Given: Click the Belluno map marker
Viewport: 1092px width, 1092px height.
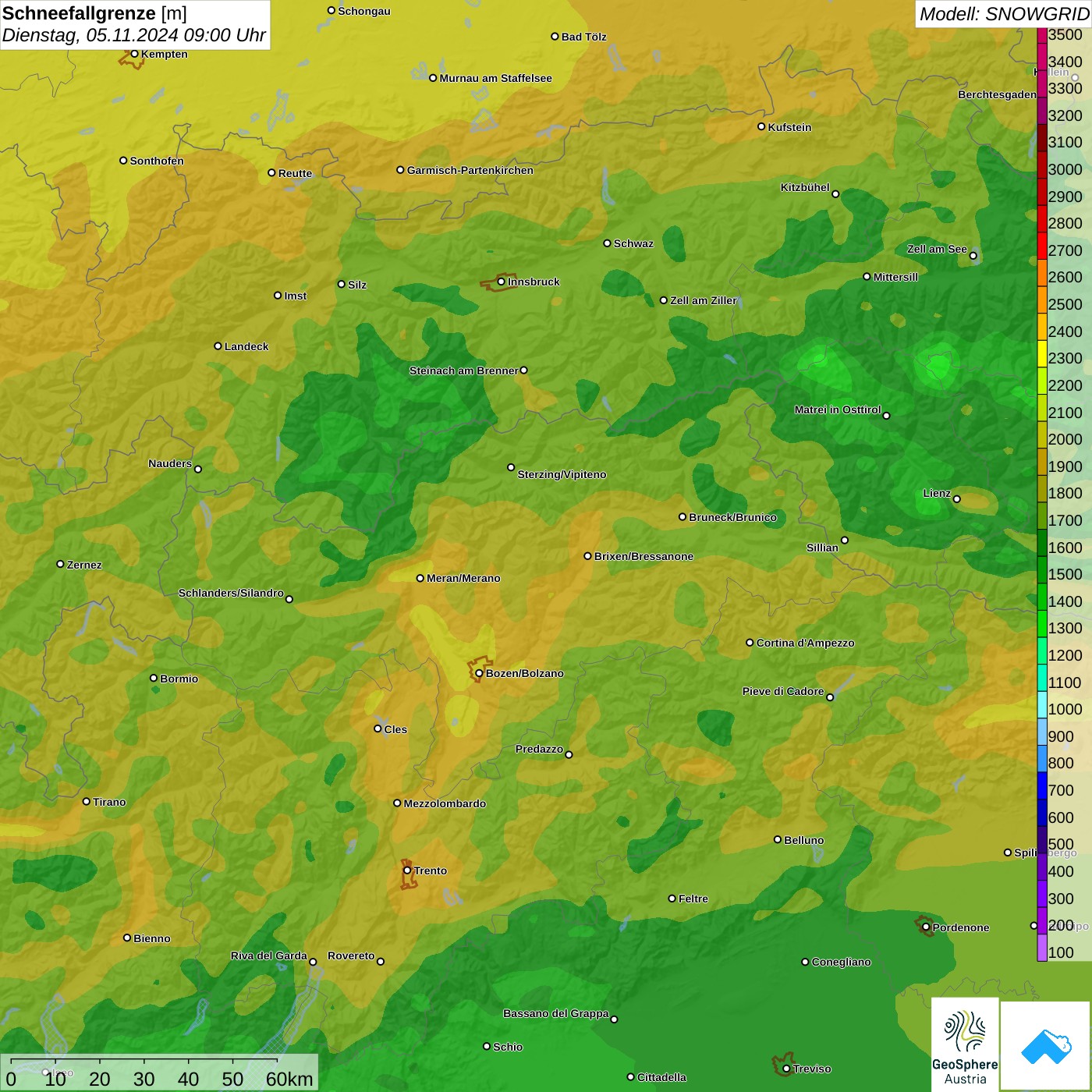Looking at the screenshot, I should pos(777,839).
